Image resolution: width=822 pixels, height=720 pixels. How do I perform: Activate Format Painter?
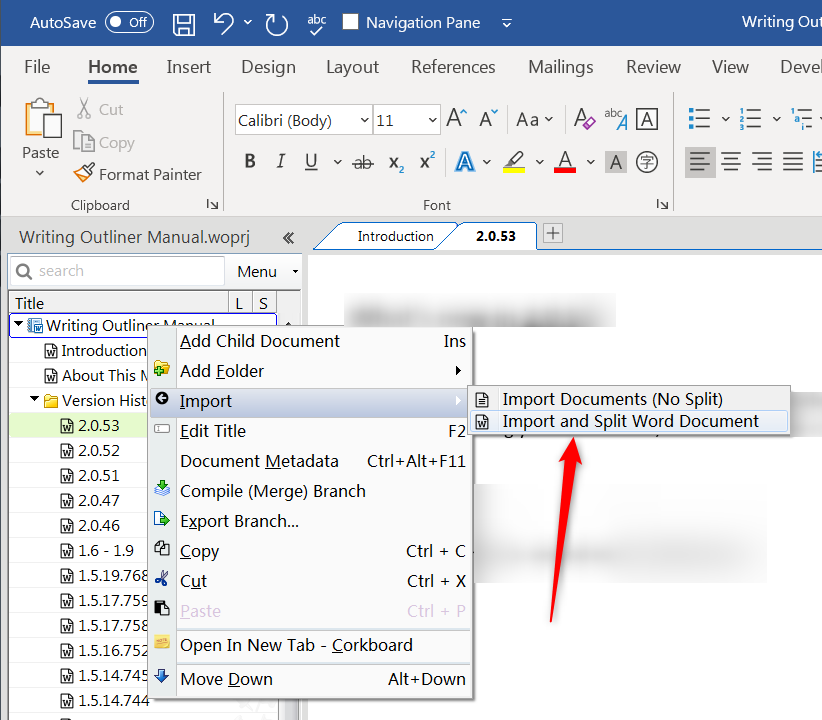pos(137,174)
